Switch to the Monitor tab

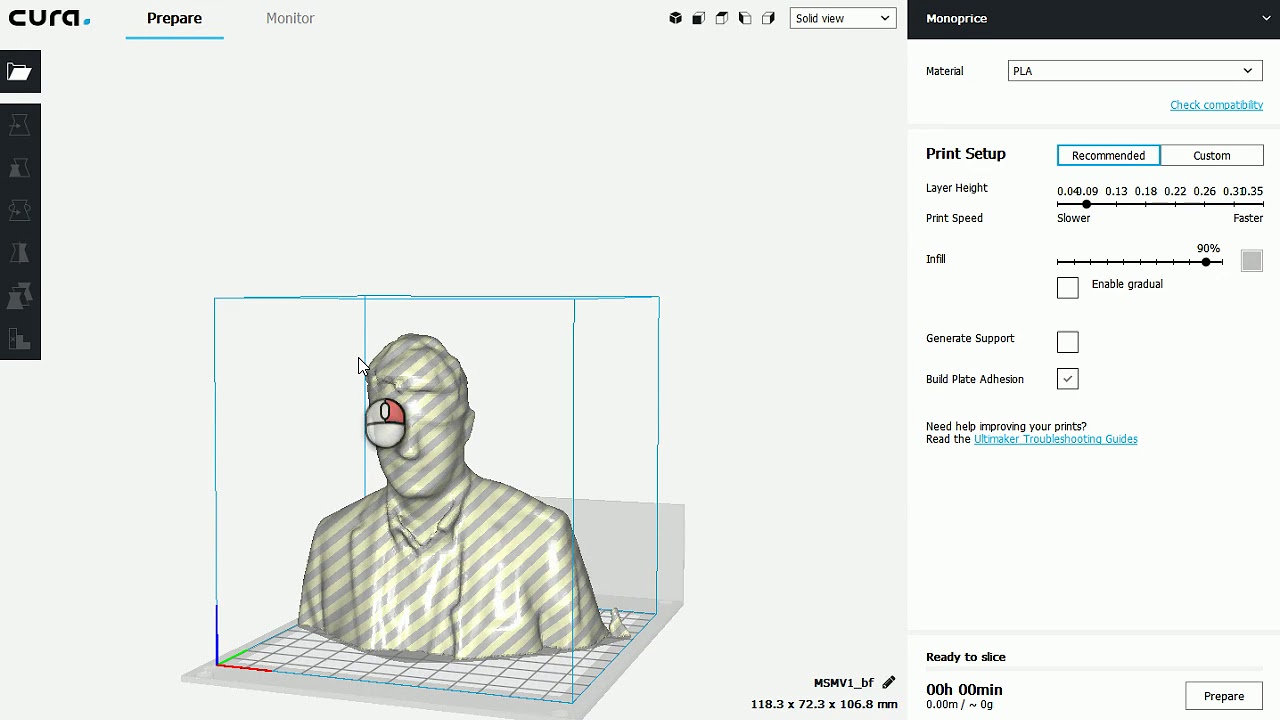[x=290, y=18]
